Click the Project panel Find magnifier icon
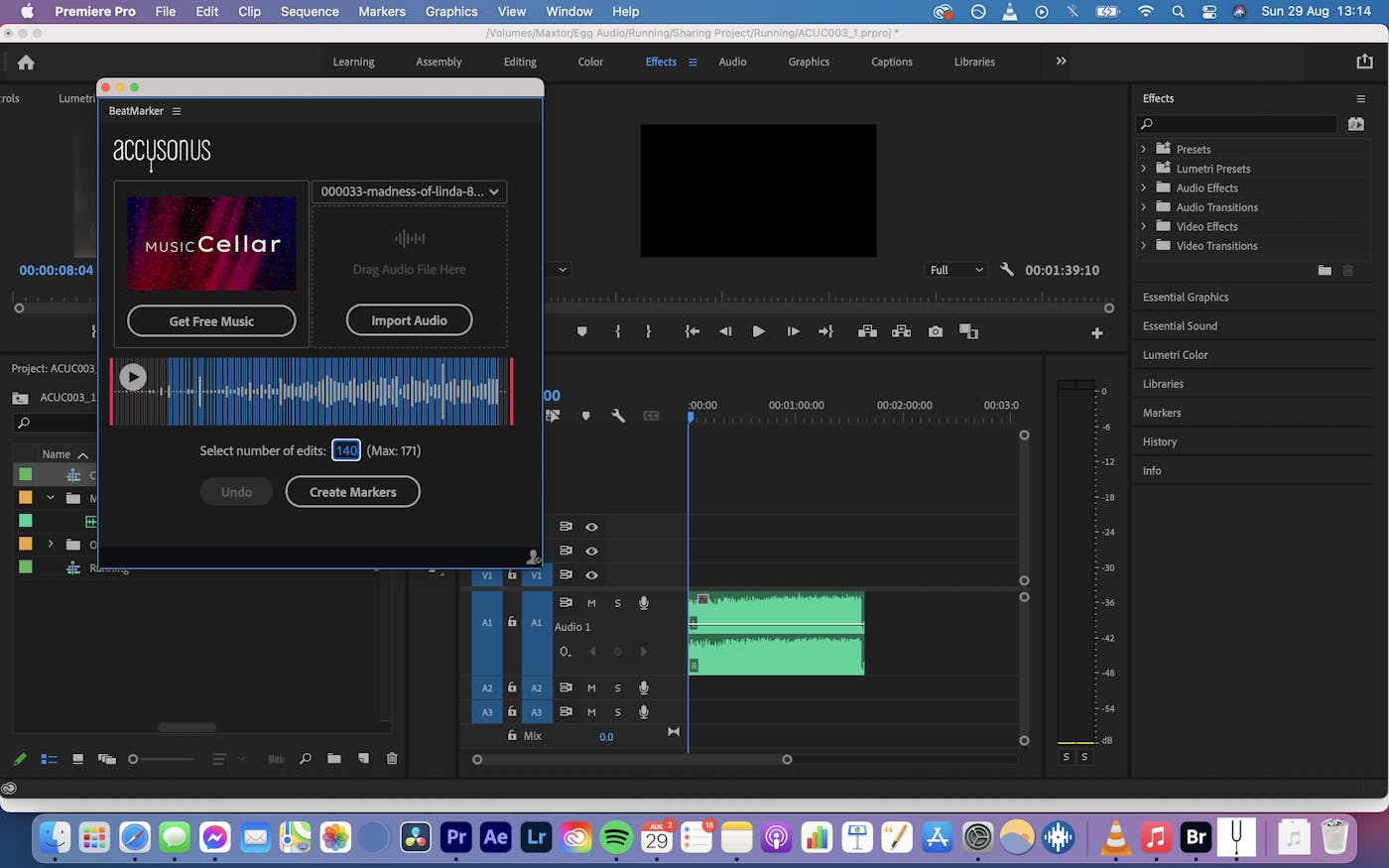 point(306,759)
